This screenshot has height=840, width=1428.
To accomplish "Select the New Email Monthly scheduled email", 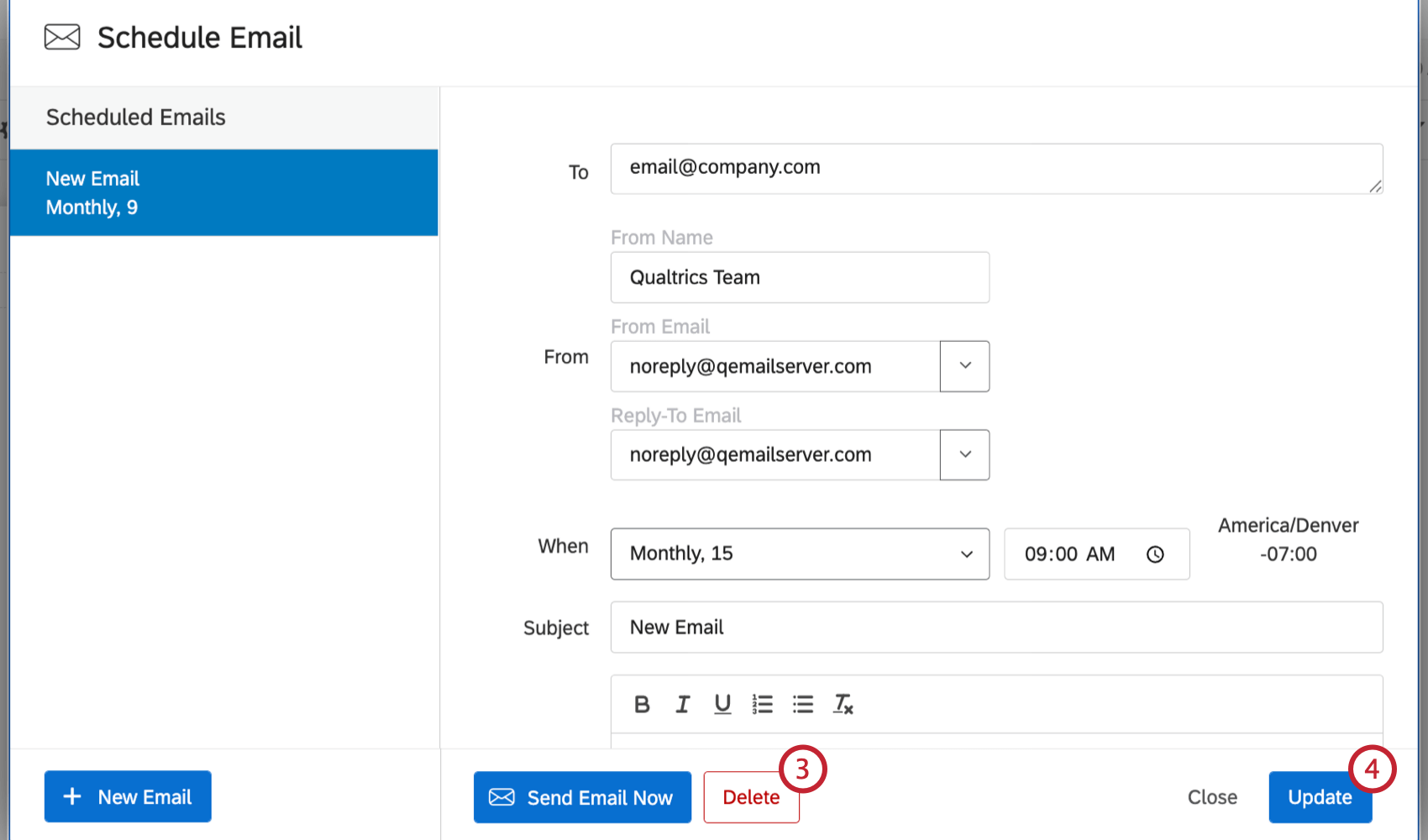I will click(x=223, y=192).
